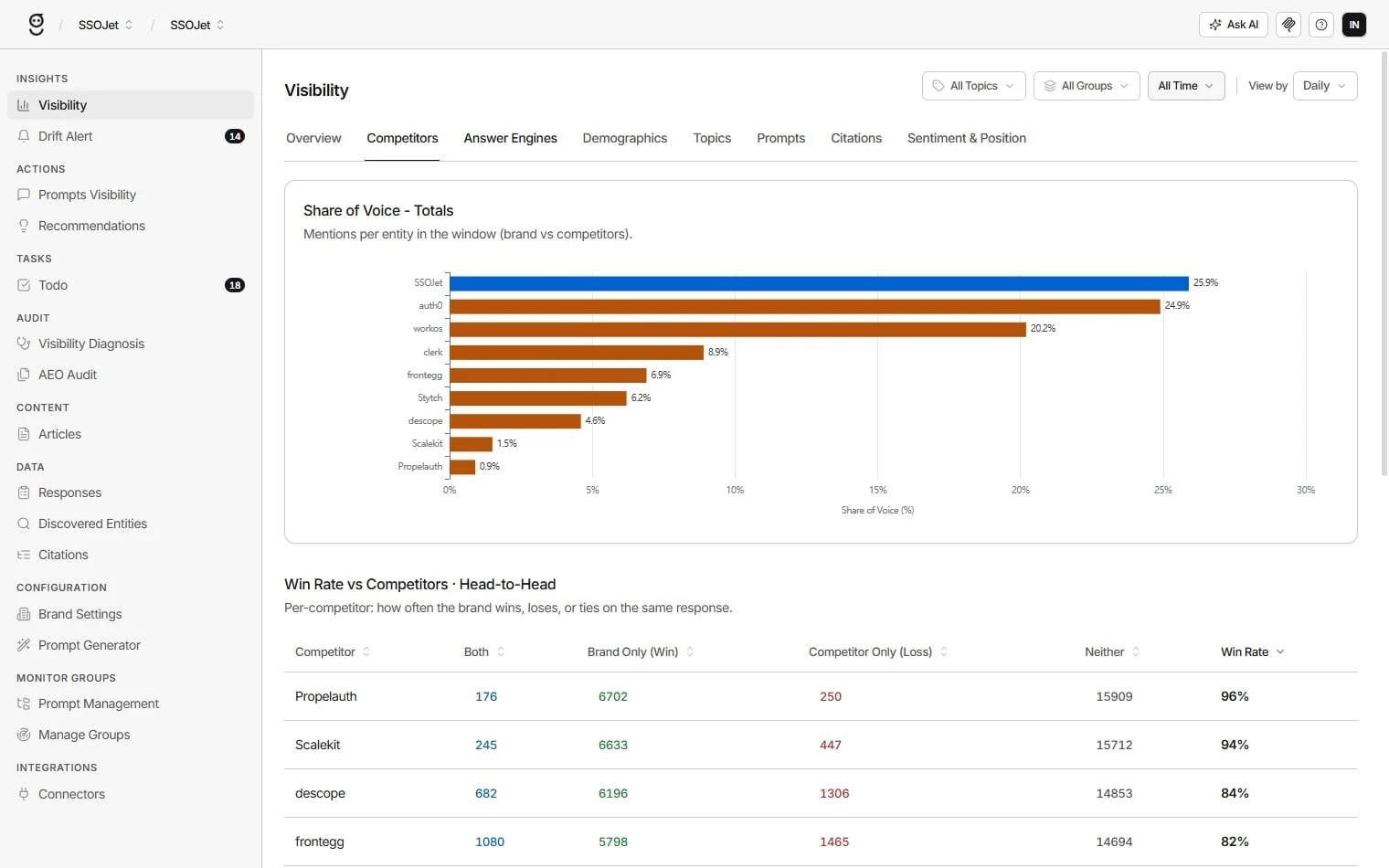Open the second SSOJet project switcher
1389x868 pixels.
pos(197,25)
